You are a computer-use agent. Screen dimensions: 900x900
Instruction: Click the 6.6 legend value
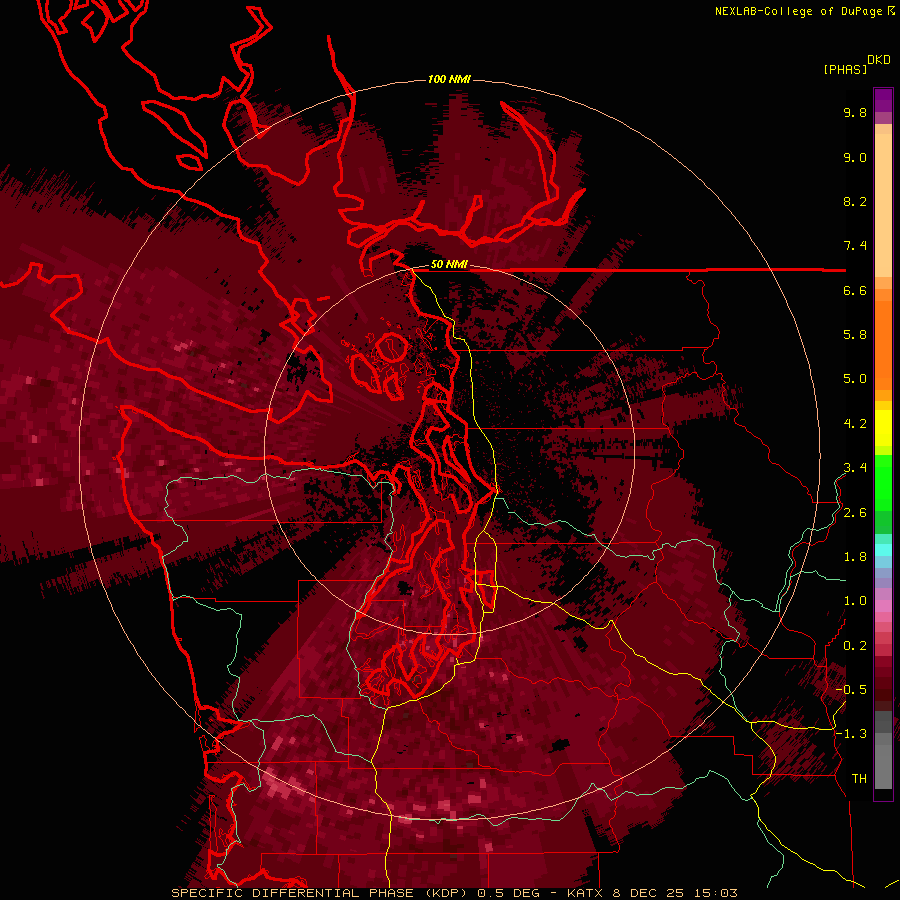(x=855, y=290)
